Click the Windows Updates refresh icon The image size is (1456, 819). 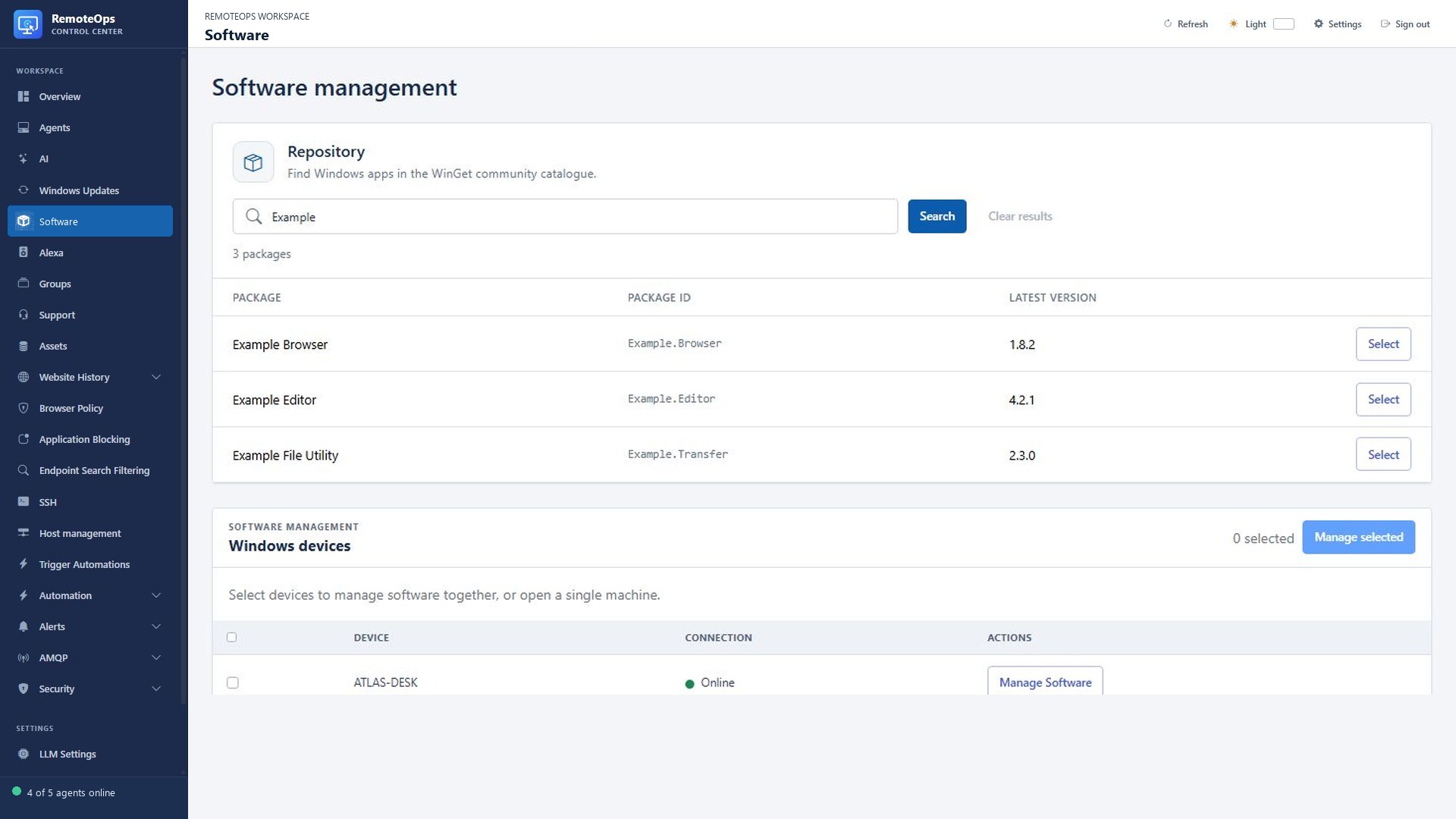[x=24, y=190]
